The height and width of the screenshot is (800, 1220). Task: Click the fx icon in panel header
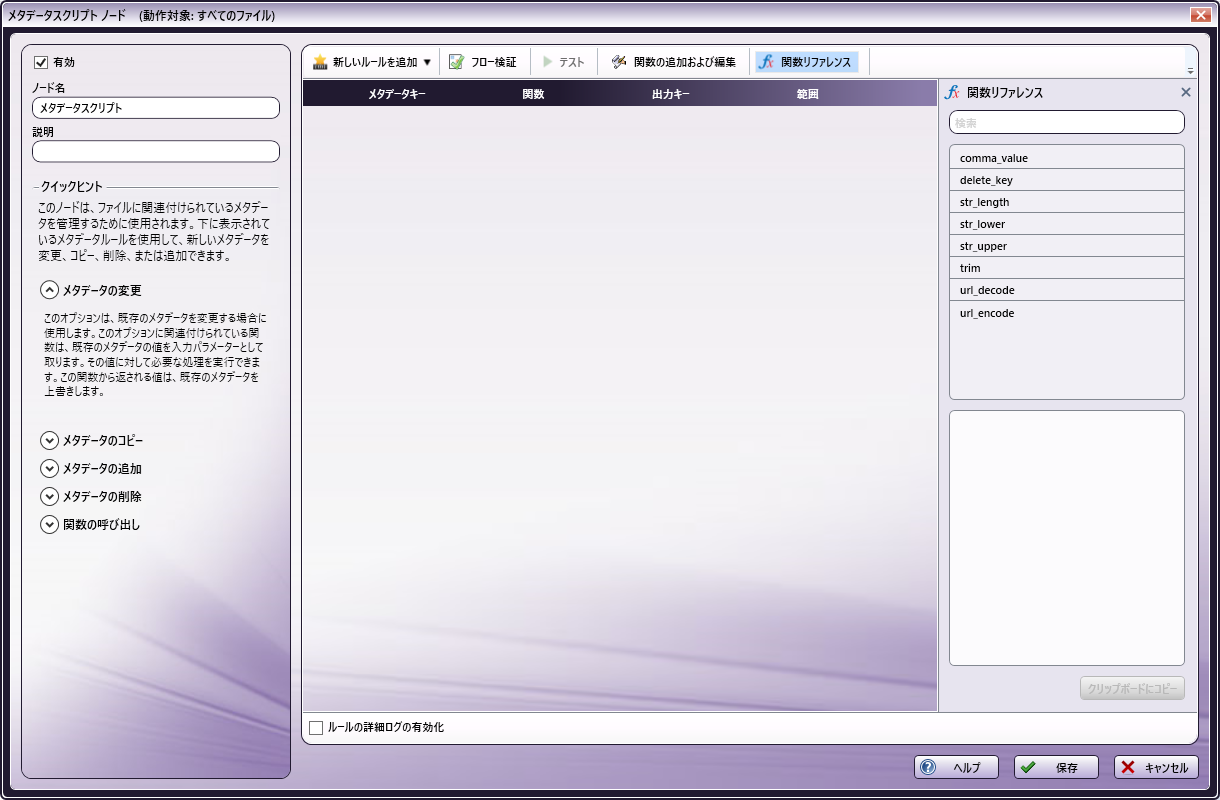coord(952,92)
